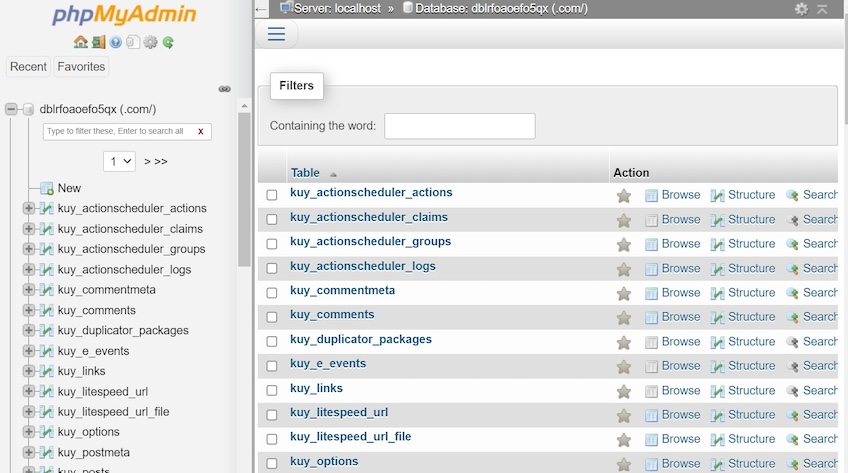This screenshot has width=848, height=473.
Task: Go to phpMyAdmin home icon
Action: coord(81,42)
